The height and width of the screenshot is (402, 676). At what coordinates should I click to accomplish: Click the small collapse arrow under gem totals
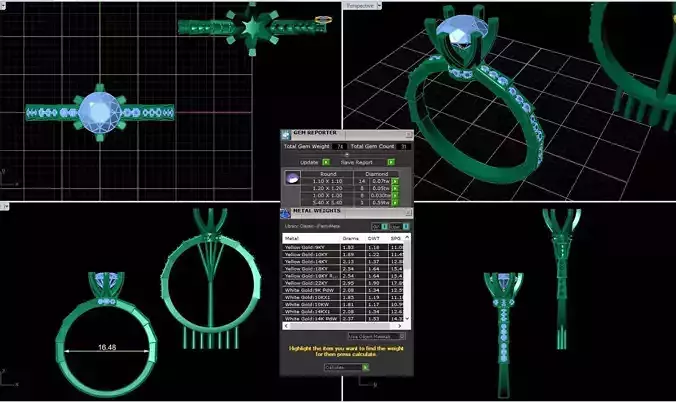(x=346, y=154)
